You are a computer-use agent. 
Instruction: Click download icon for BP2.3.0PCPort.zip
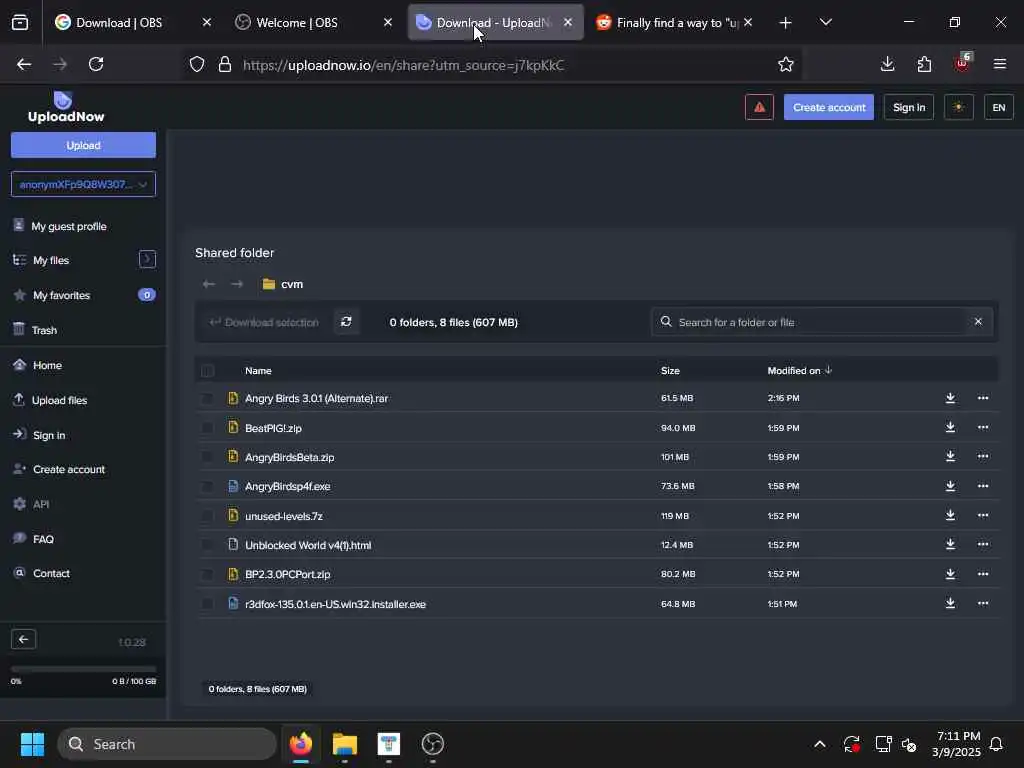point(950,573)
